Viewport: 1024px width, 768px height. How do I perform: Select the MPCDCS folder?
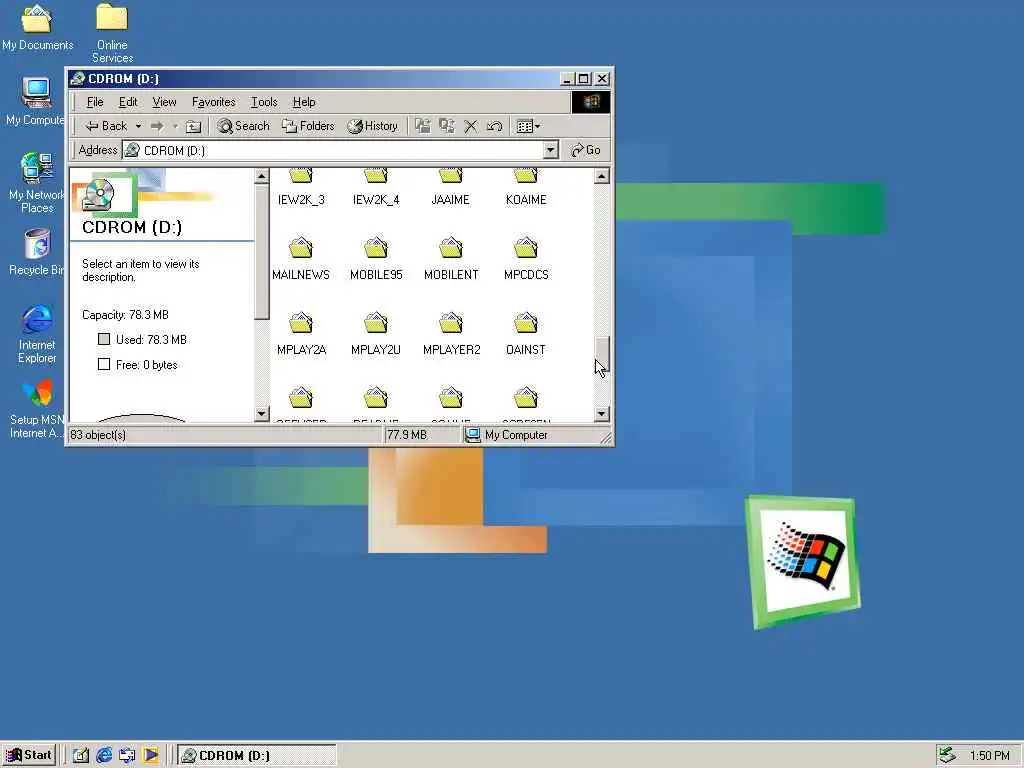click(526, 258)
